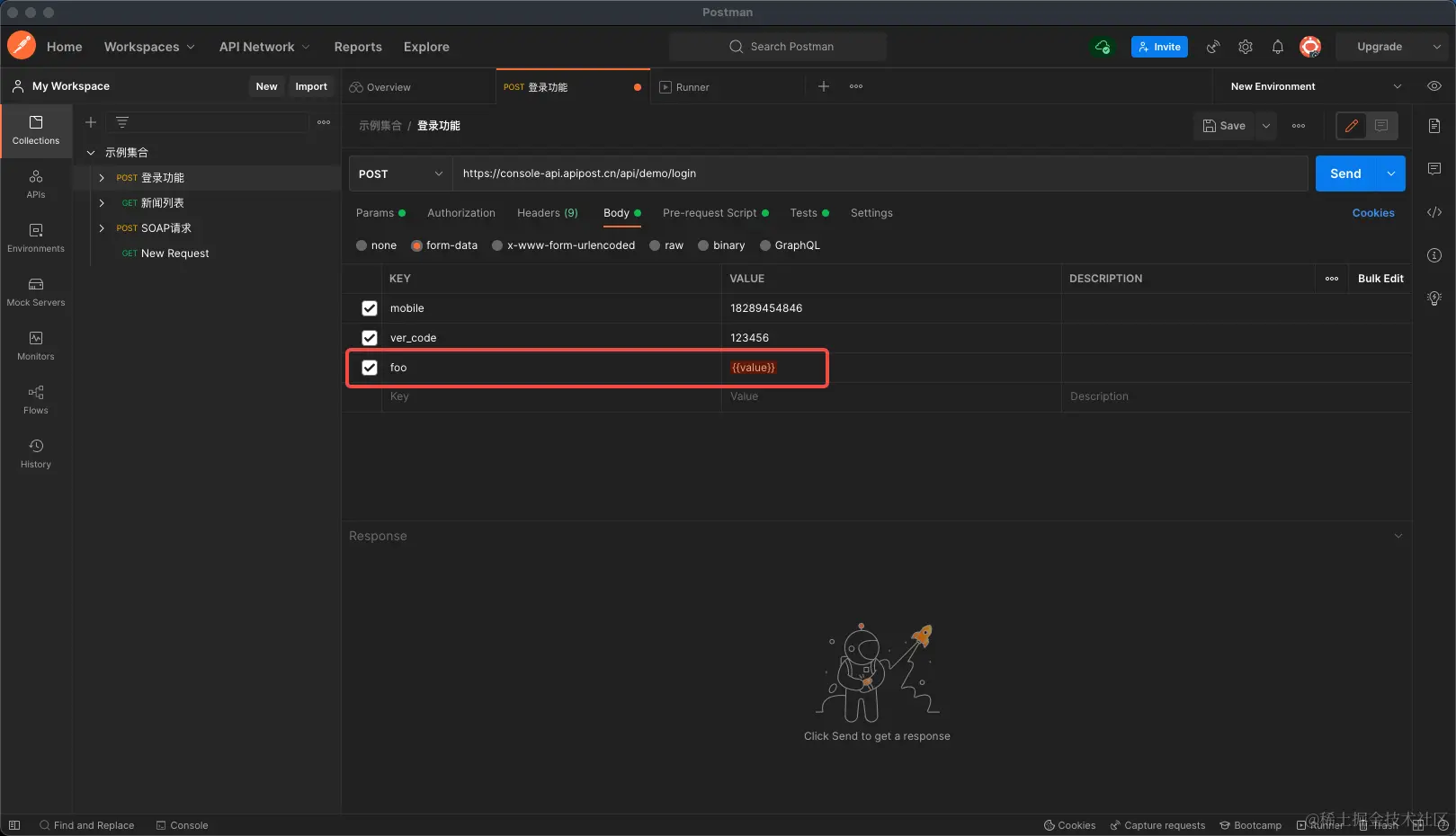Open the API Network dropdown menu
This screenshot has height=836, width=1456.
[x=264, y=47]
